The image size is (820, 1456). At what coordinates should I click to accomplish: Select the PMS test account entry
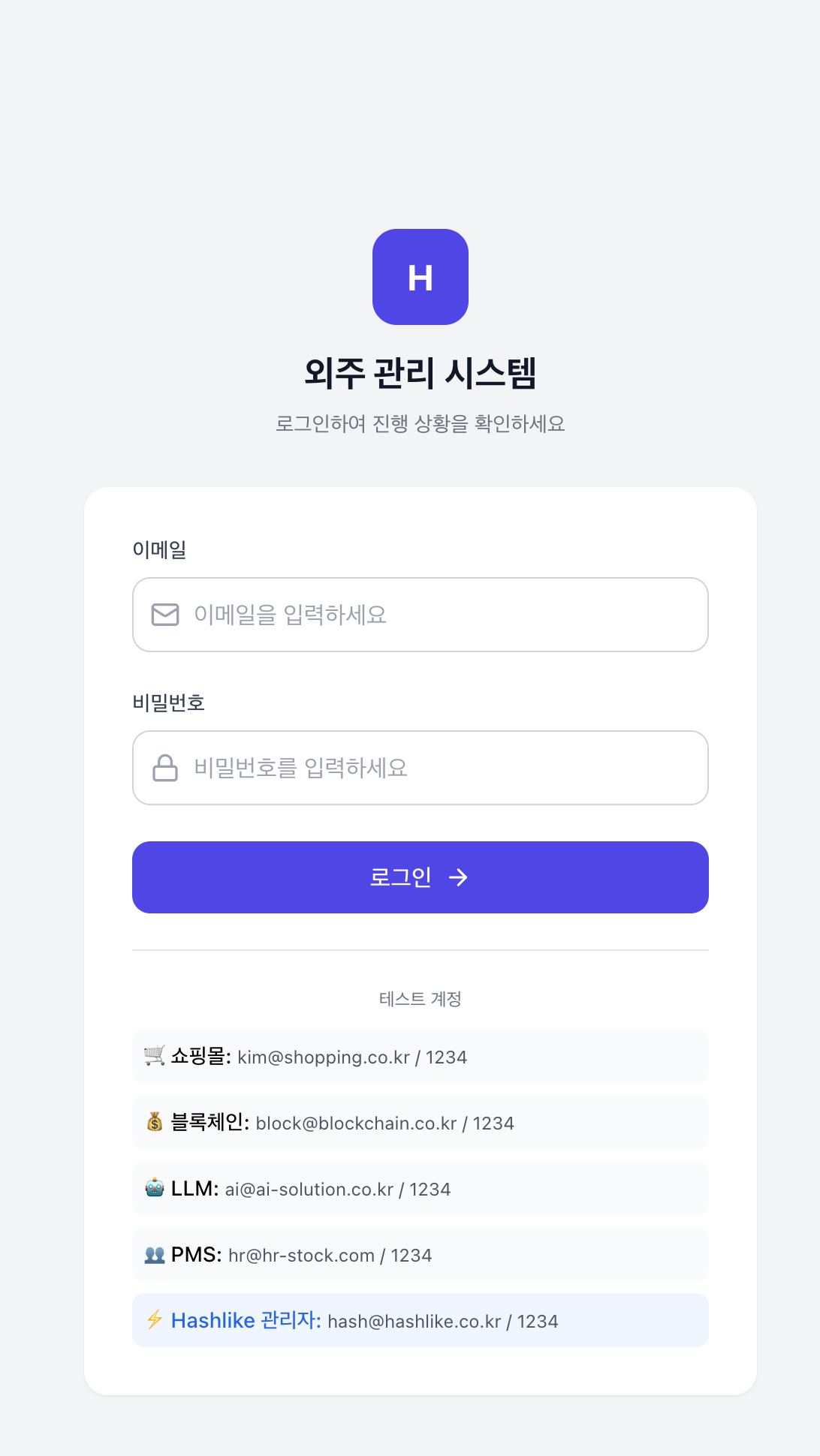click(420, 1253)
